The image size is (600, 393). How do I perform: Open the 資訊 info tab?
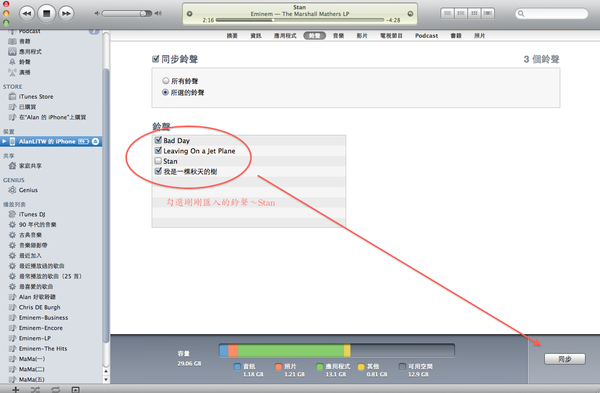(256, 36)
